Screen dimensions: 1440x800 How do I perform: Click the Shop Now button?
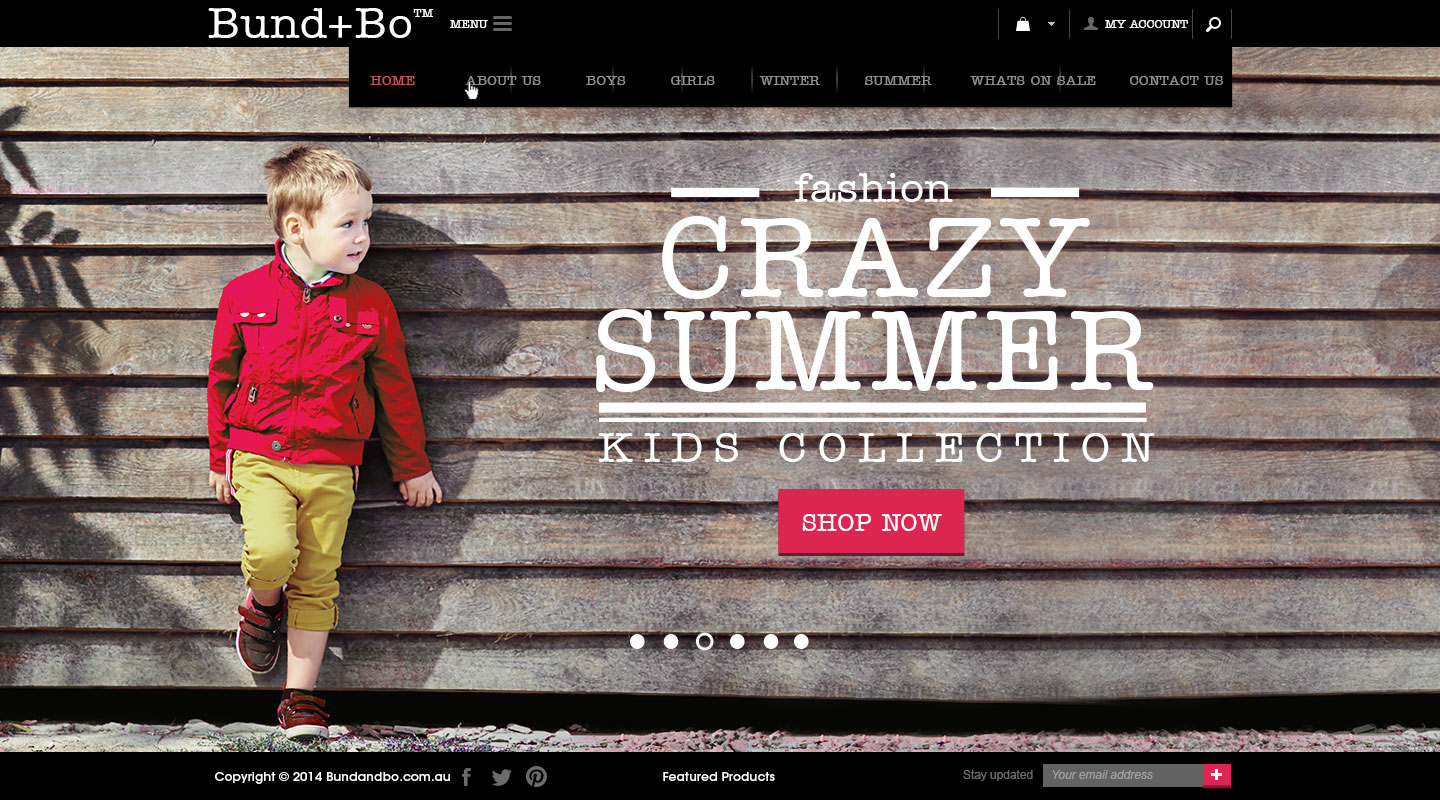(871, 522)
